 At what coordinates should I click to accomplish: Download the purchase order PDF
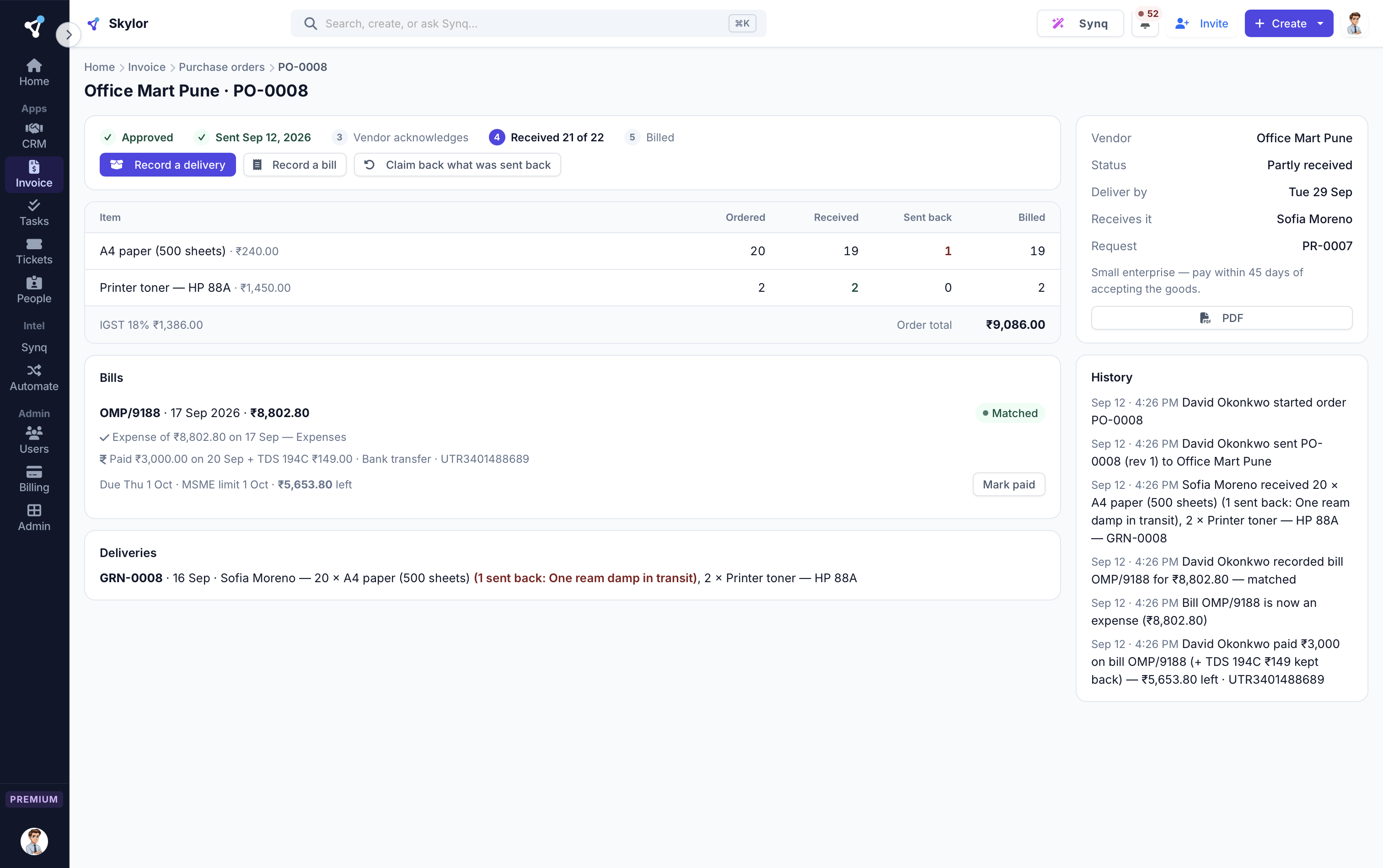[1221, 318]
